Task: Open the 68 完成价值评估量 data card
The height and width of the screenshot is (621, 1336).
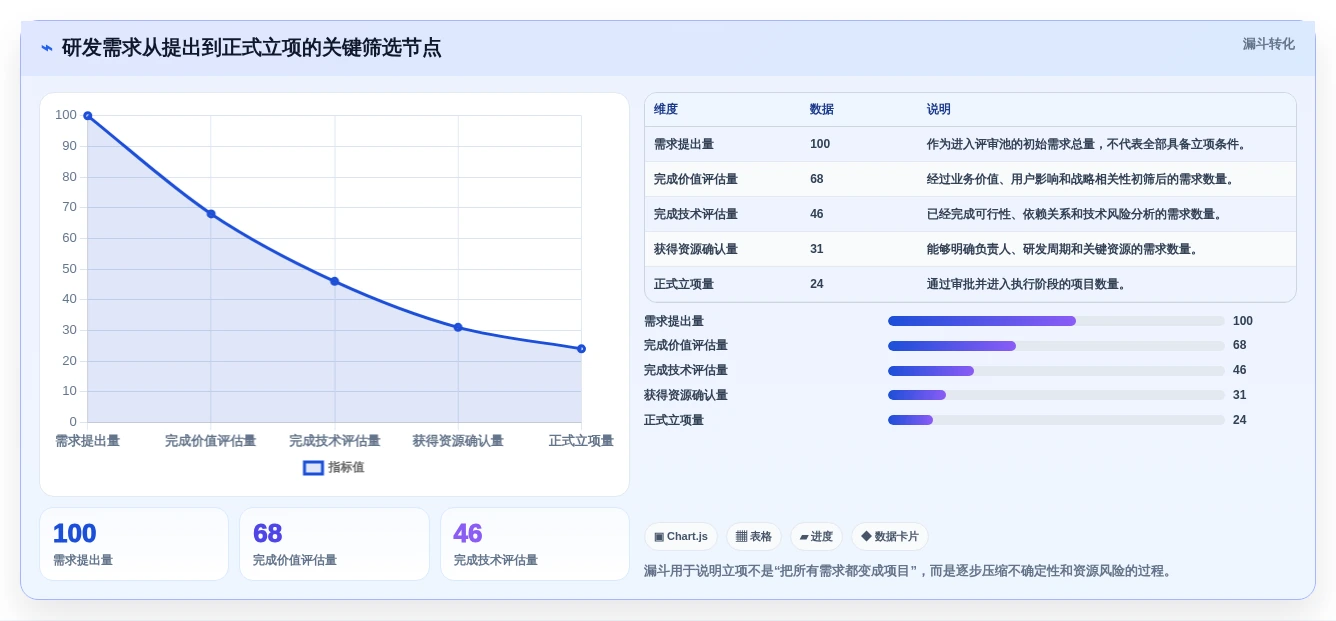Action: pyautogui.click(x=334, y=544)
